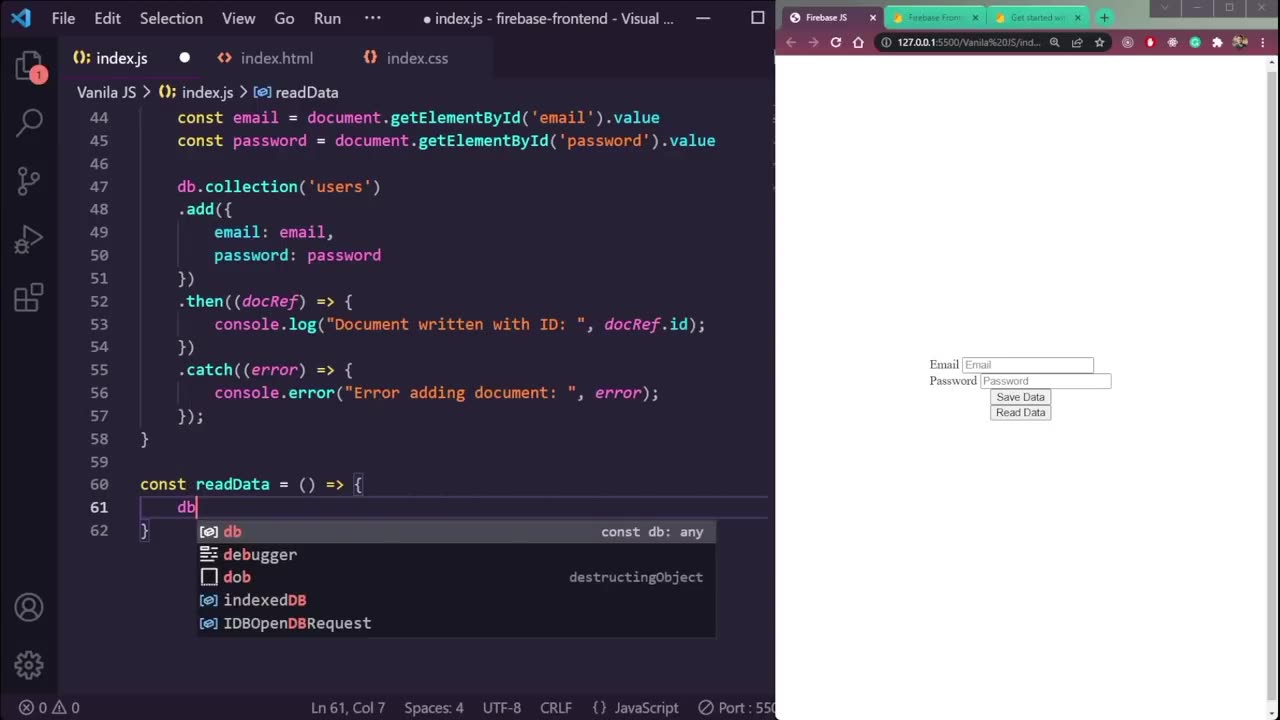This screenshot has height=720, width=1280.
Task: Open the Run menu
Action: coord(327,18)
